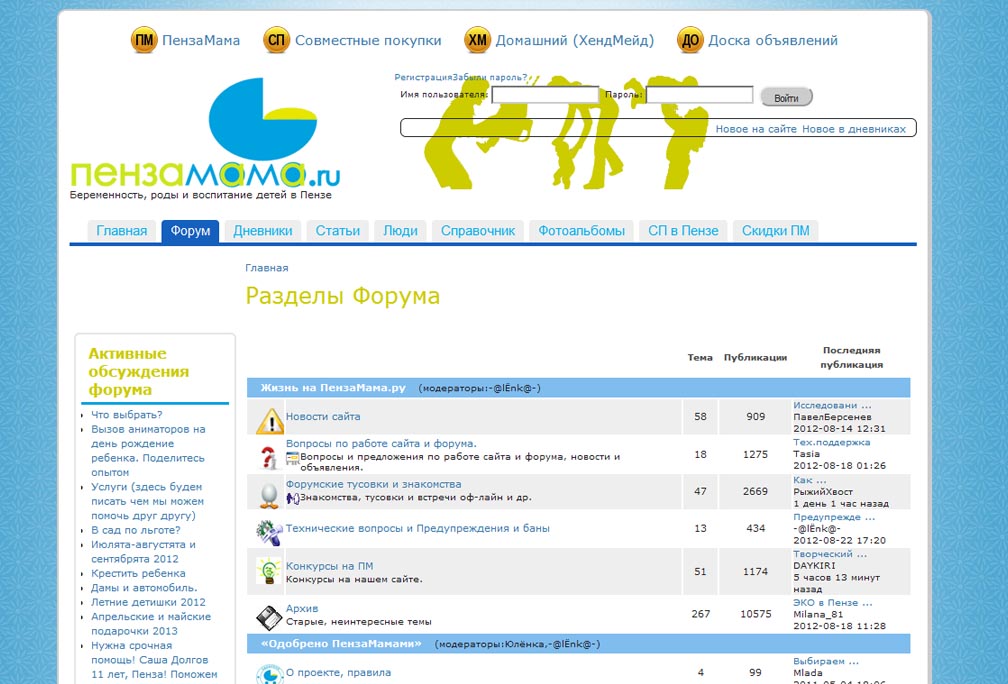1008x684 pixels.
Task: Open Новое на сайте link
Action: coord(756,129)
